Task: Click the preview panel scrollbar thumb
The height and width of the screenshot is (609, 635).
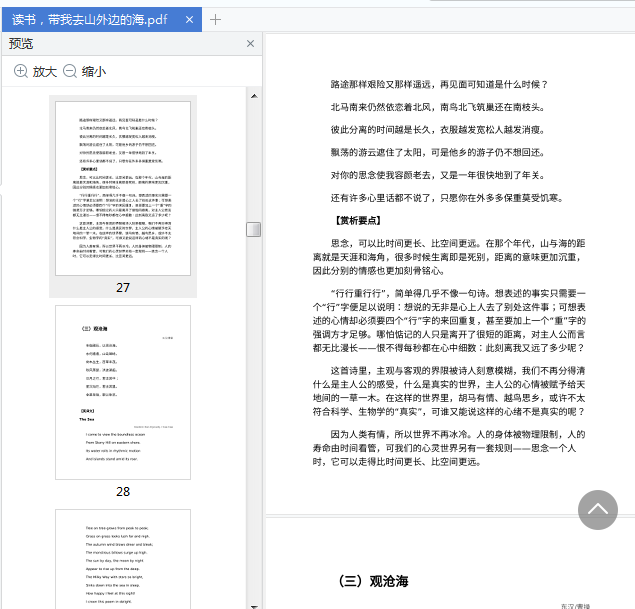Action: (x=254, y=229)
